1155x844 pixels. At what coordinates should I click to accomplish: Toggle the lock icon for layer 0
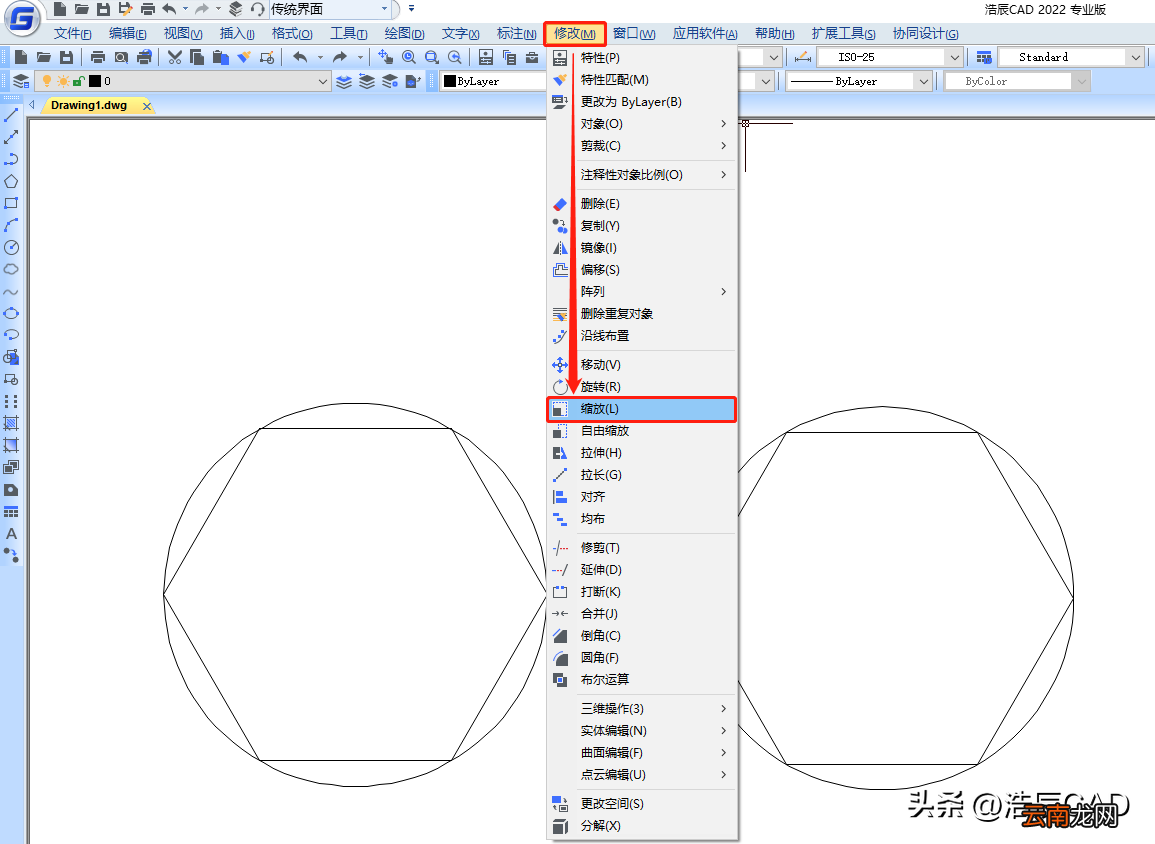tap(78, 81)
